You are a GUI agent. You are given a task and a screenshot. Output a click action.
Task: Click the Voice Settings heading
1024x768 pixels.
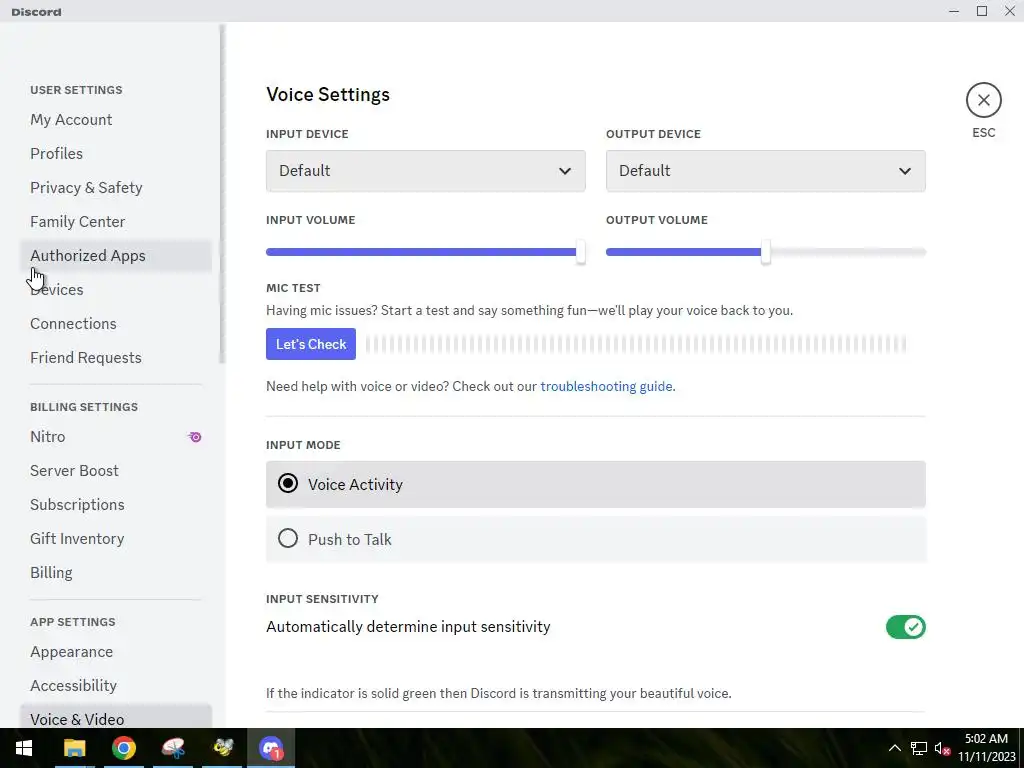[x=328, y=95]
